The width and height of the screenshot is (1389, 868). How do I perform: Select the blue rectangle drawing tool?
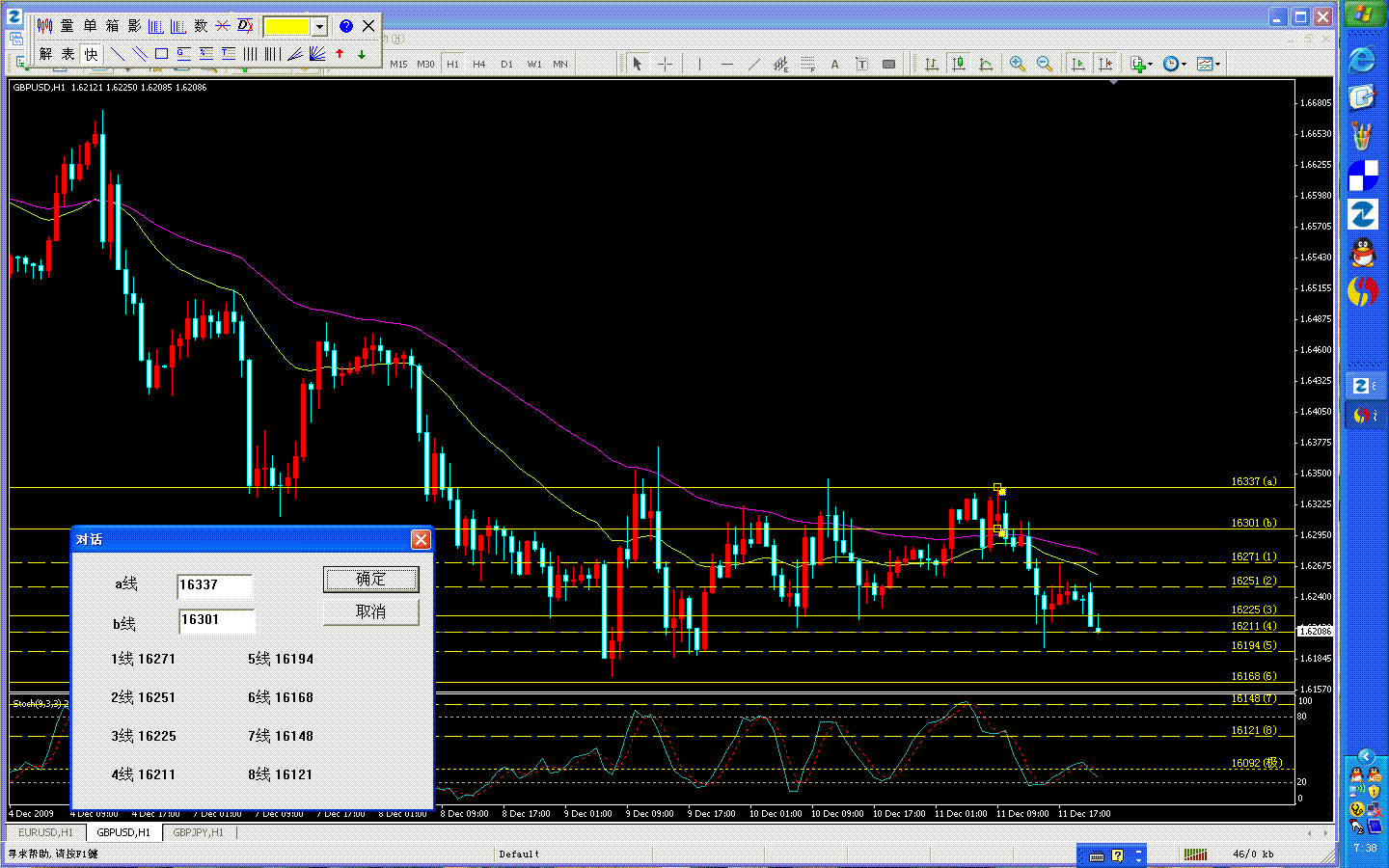tap(162, 54)
